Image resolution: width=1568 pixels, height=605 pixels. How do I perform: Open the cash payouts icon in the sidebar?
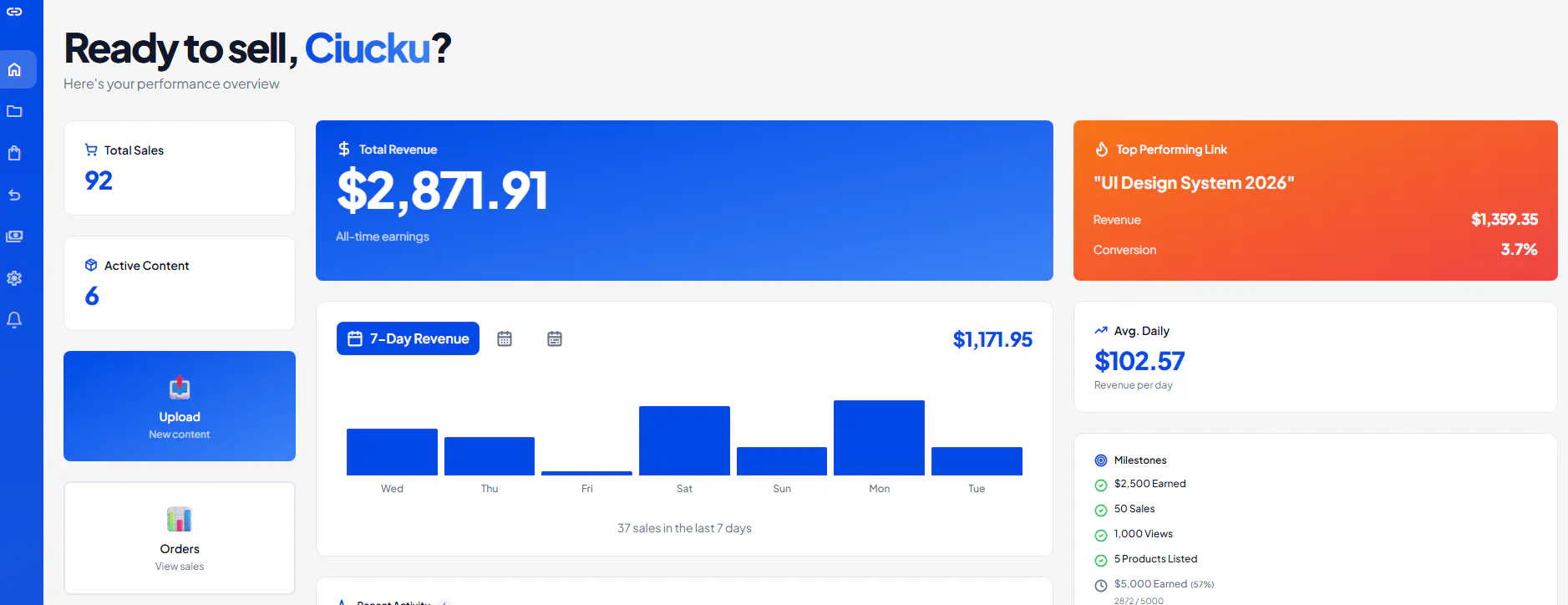coord(14,236)
